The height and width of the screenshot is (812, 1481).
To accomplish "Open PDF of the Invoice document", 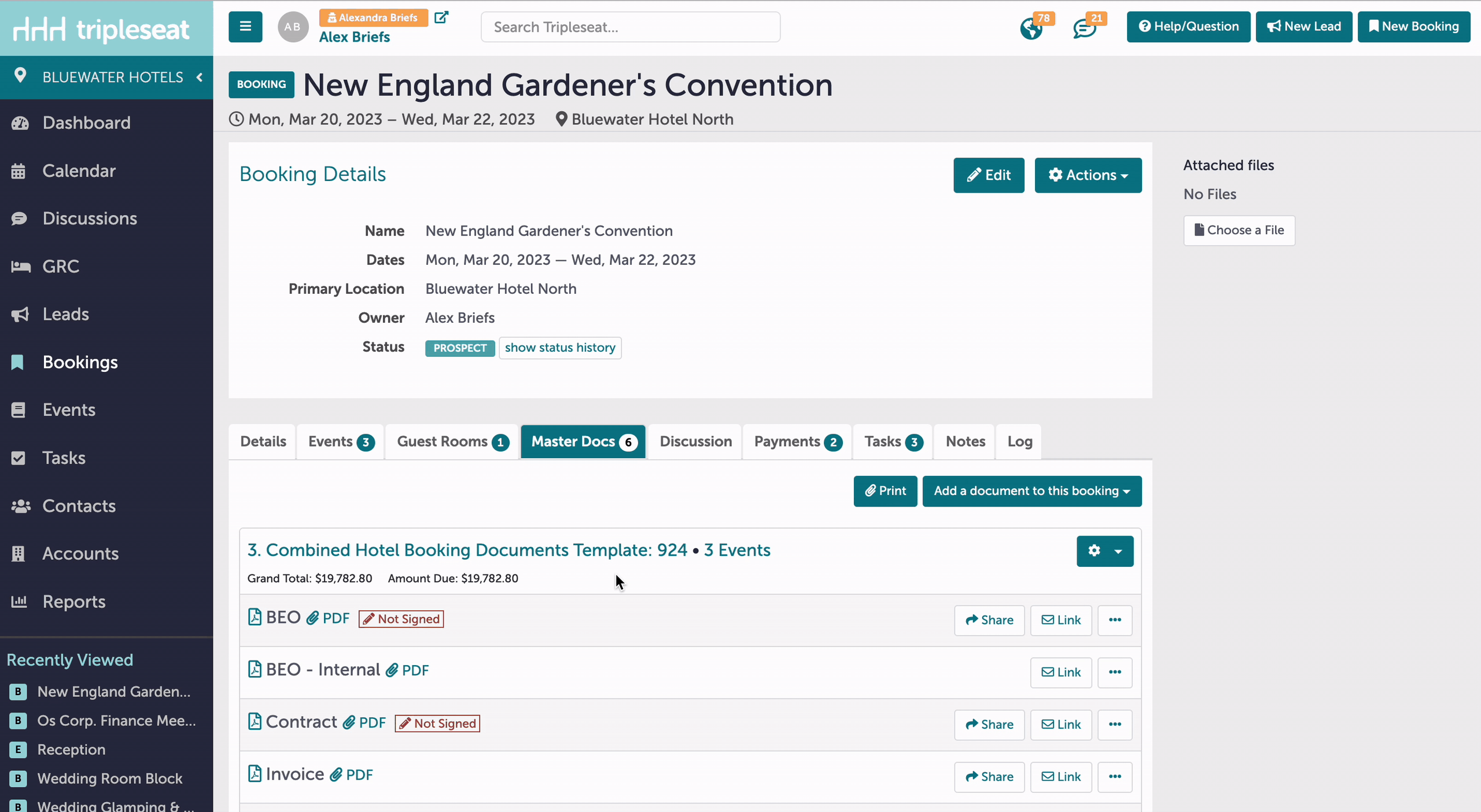I will (351, 774).
